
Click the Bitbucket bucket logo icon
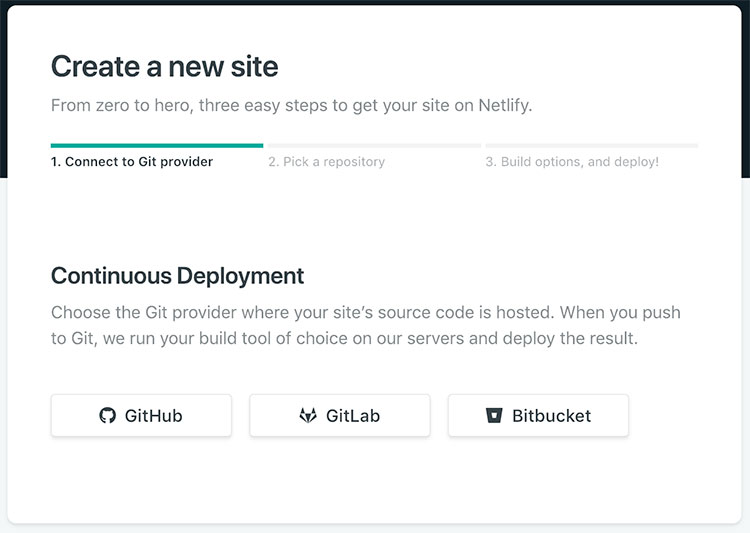494,415
